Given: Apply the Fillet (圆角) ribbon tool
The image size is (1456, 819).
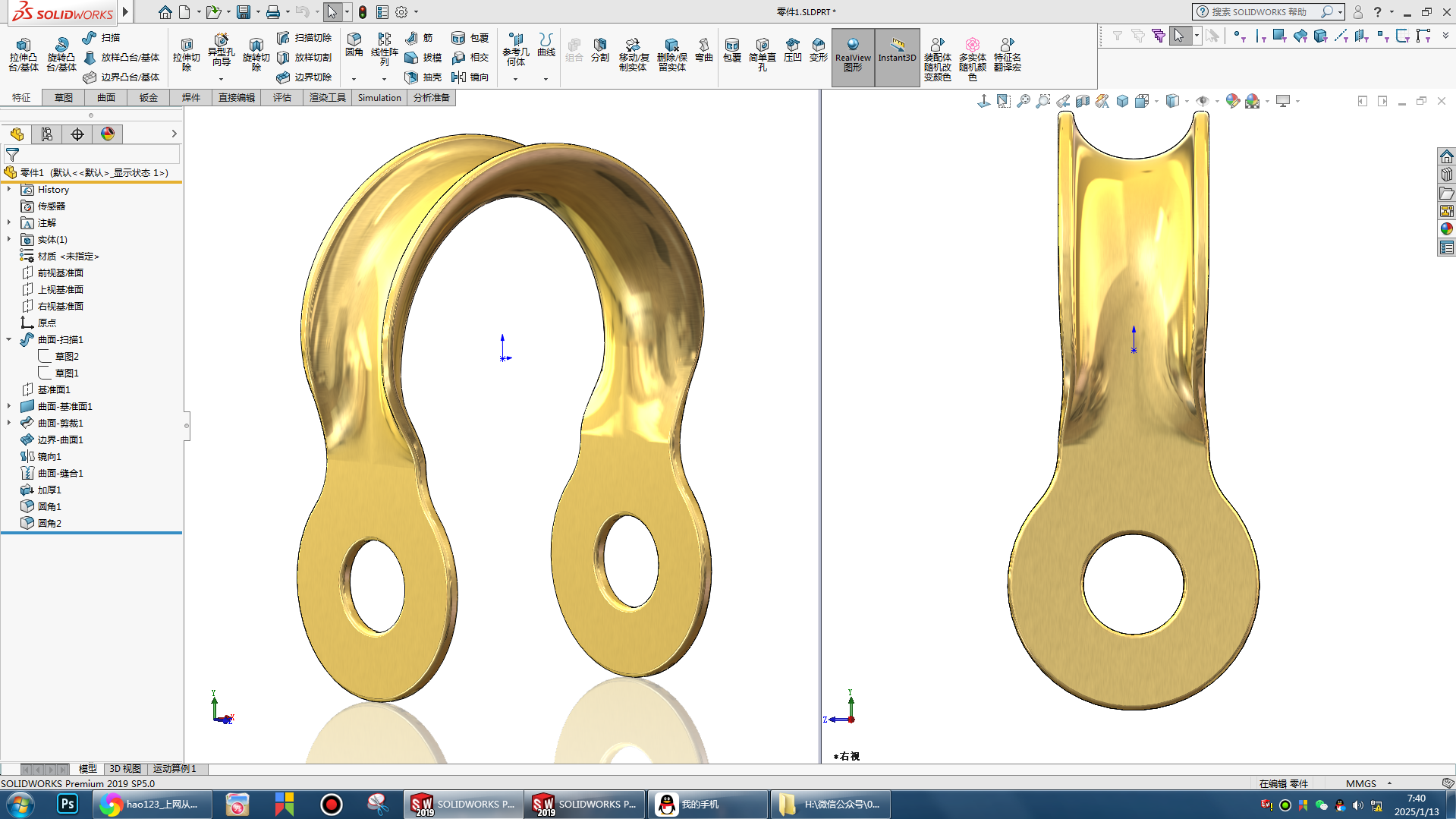Looking at the screenshot, I should [x=354, y=45].
